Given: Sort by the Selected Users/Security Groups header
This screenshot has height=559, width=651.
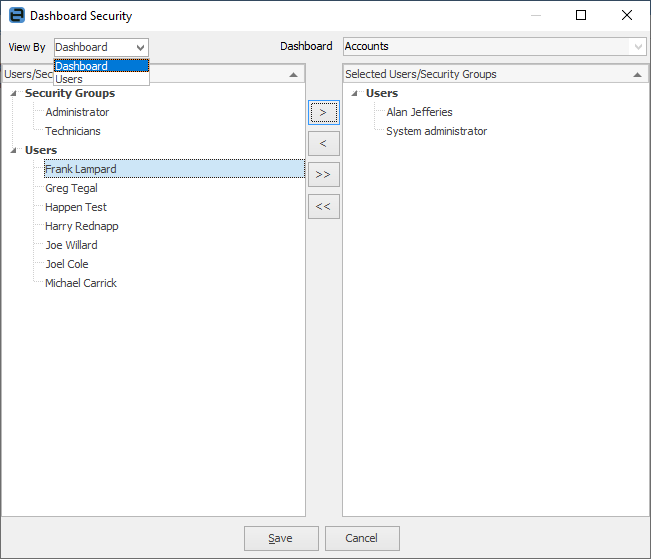Looking at the screenshot, I should point(495,74).
